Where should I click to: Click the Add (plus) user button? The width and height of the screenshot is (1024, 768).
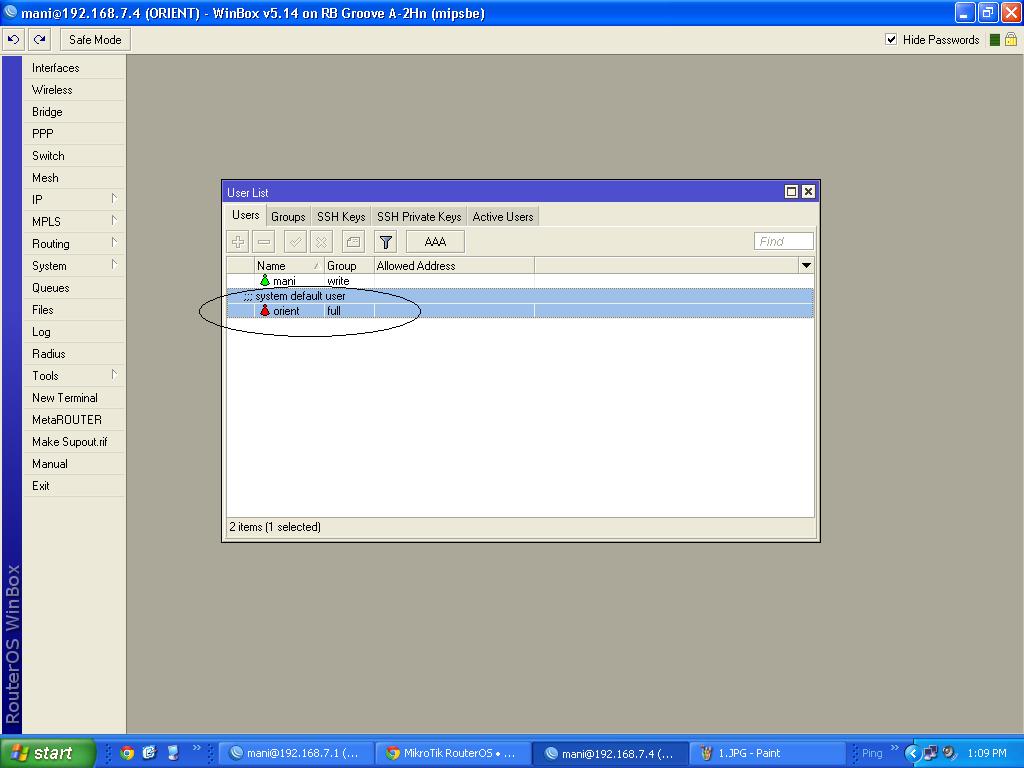238,242
